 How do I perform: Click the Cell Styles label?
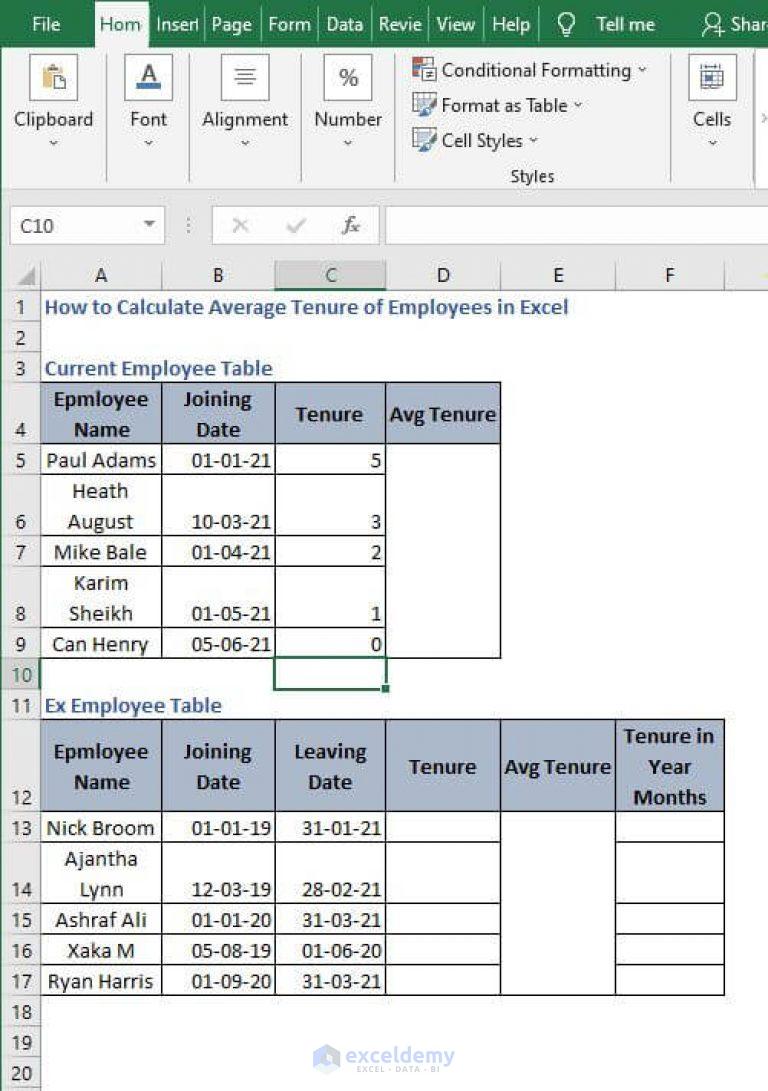click(x=482, y=141)
